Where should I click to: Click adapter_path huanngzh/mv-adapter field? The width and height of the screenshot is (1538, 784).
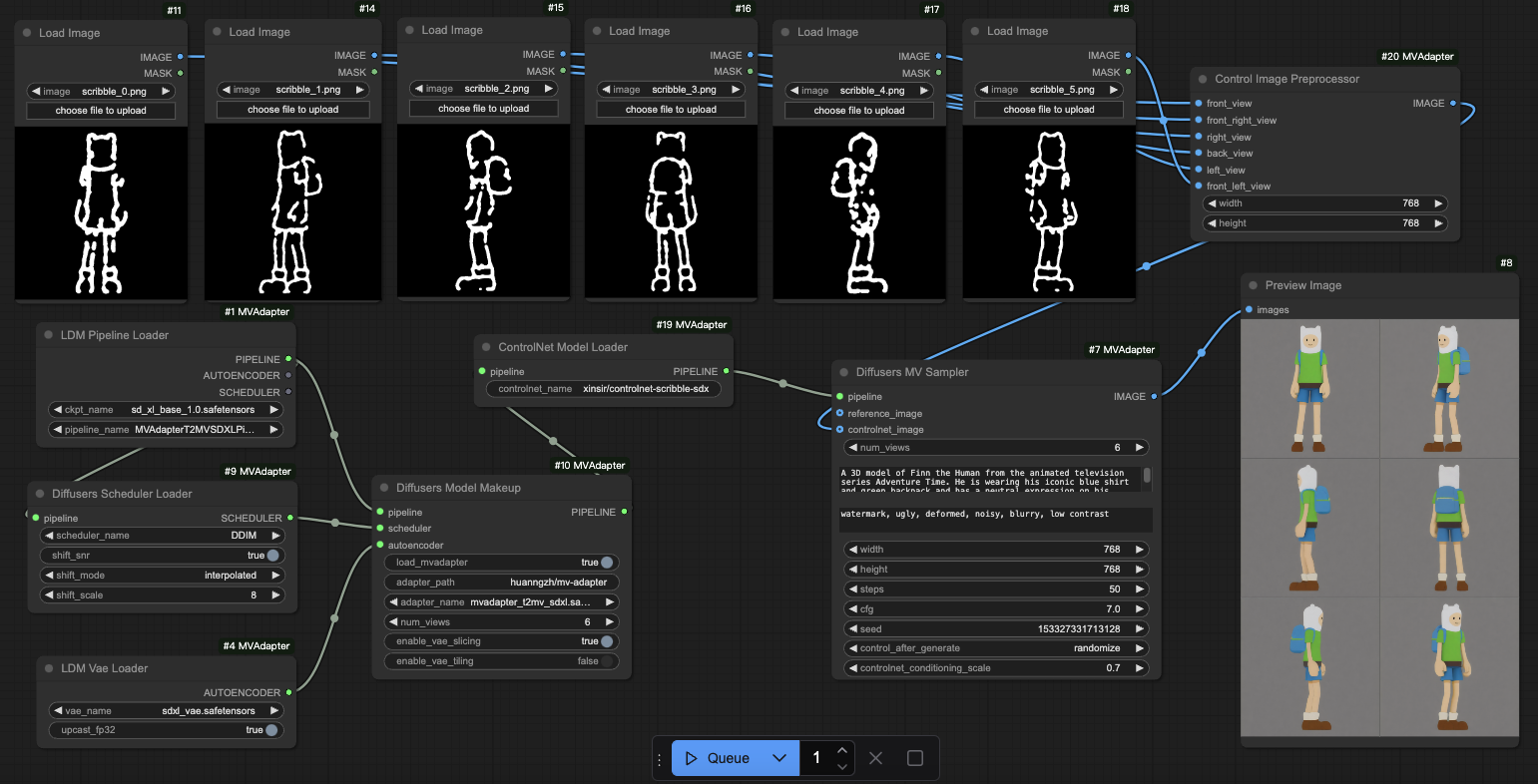click(501, 583)
